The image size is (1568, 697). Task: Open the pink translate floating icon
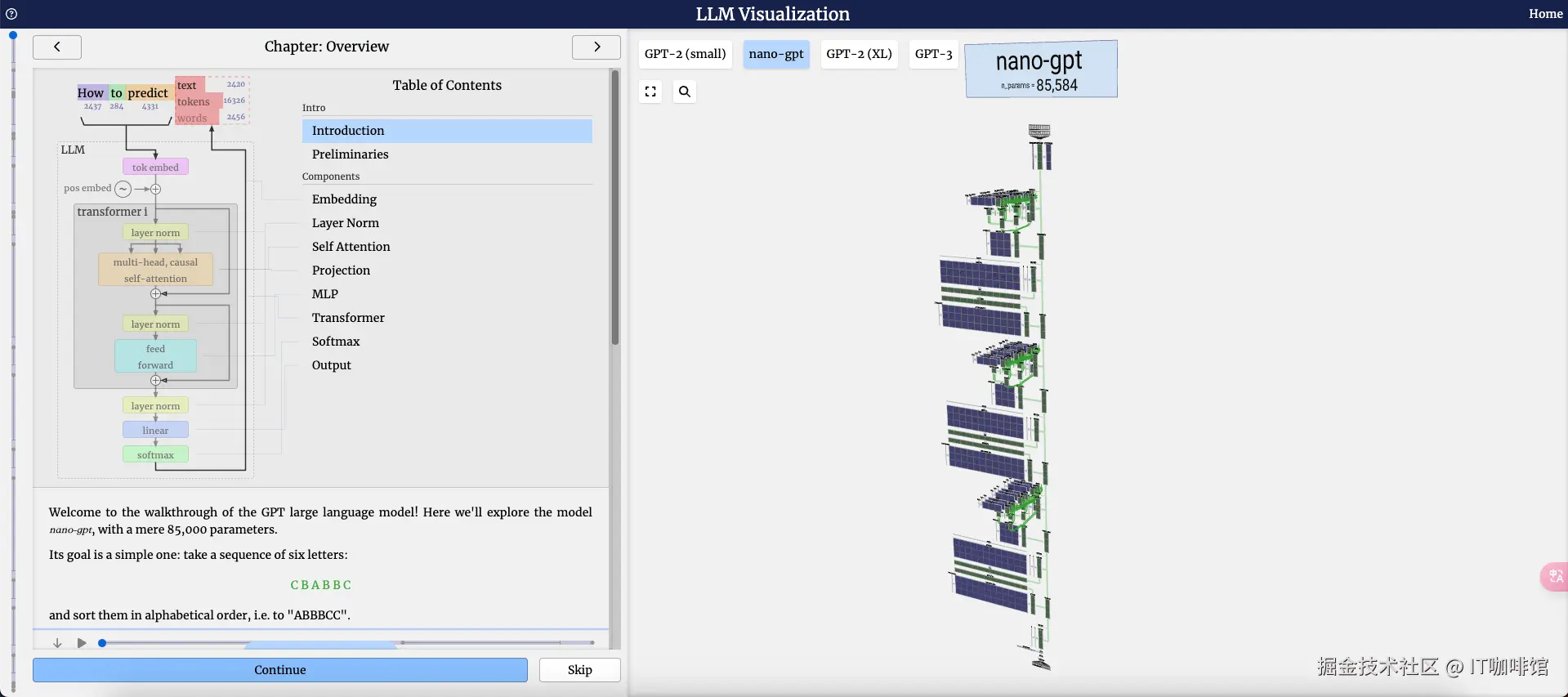pyautogui.click(x=1555, y=576)
